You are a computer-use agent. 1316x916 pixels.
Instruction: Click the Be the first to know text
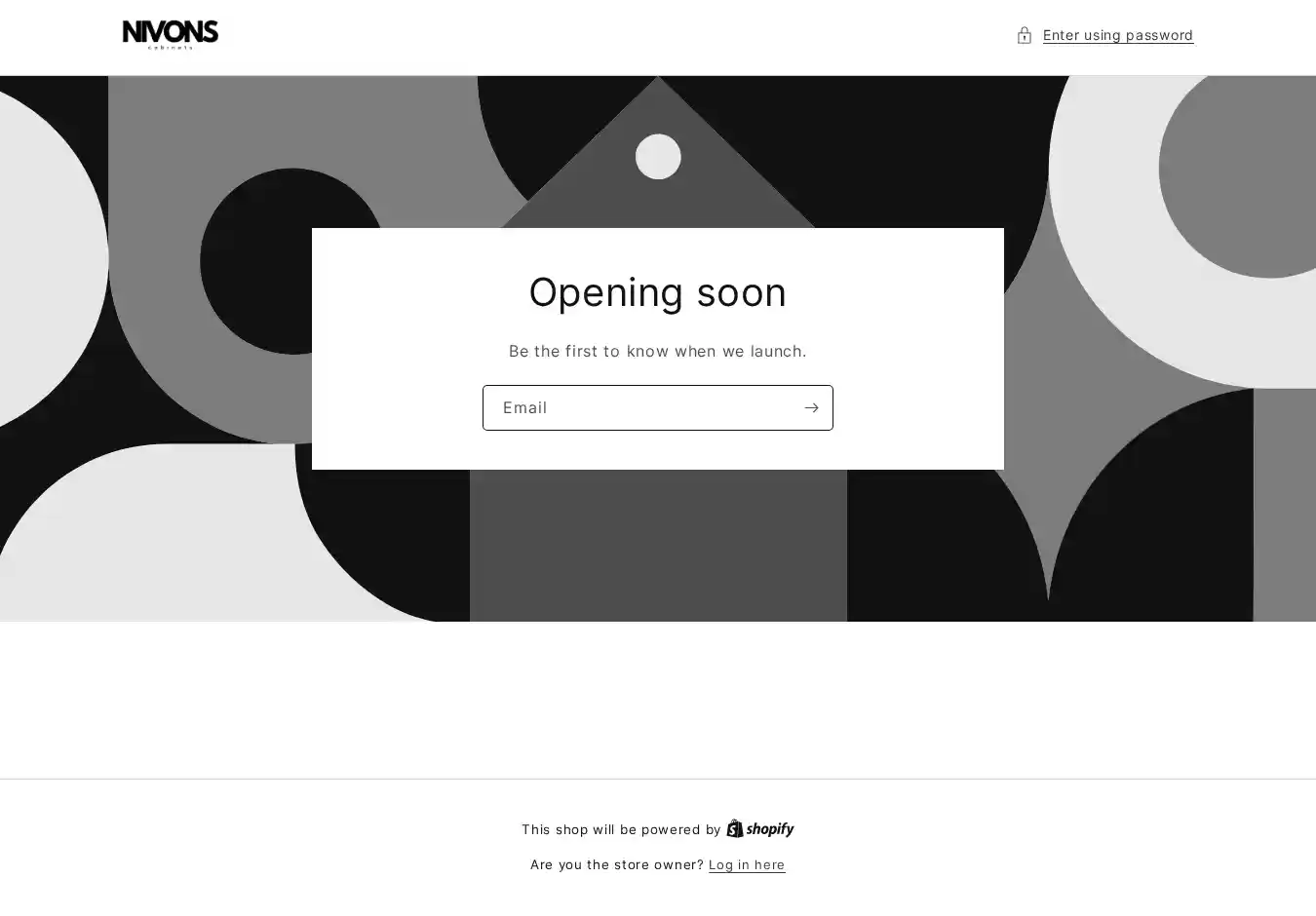point(658,351)
